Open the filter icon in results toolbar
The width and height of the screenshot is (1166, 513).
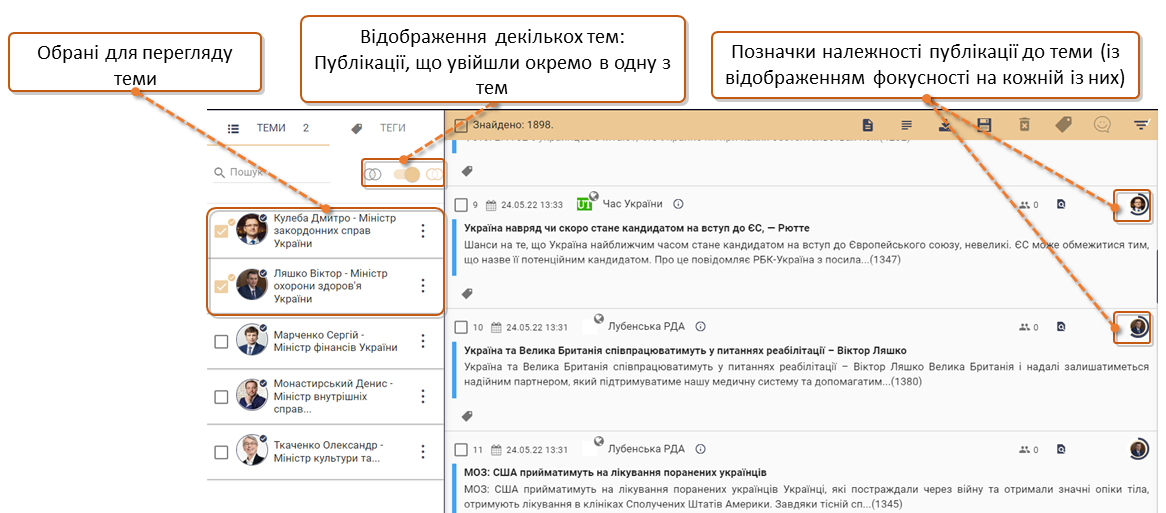(1141, 125)
